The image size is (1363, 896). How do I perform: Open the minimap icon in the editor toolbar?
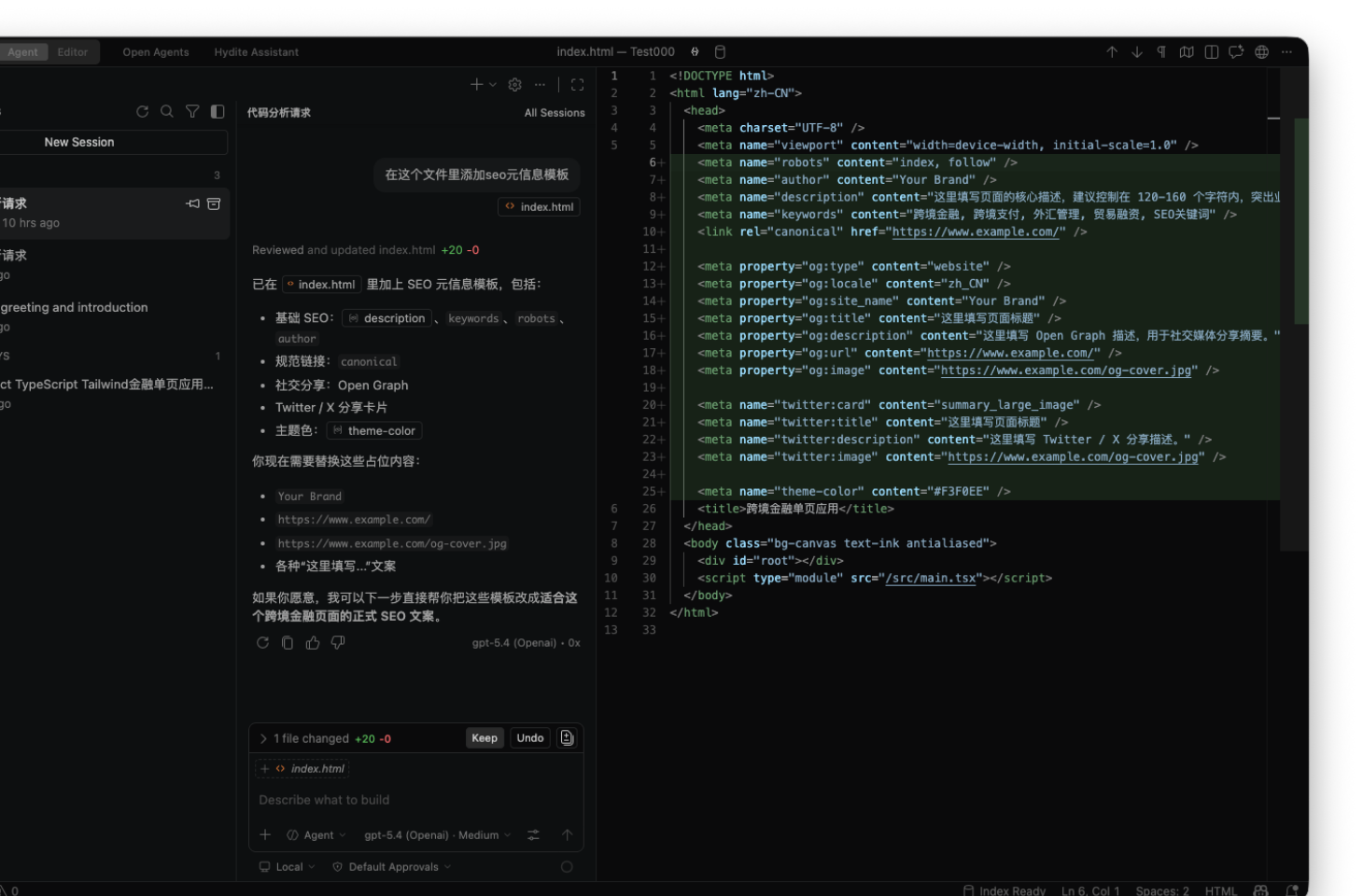(x=1185, y=52)
